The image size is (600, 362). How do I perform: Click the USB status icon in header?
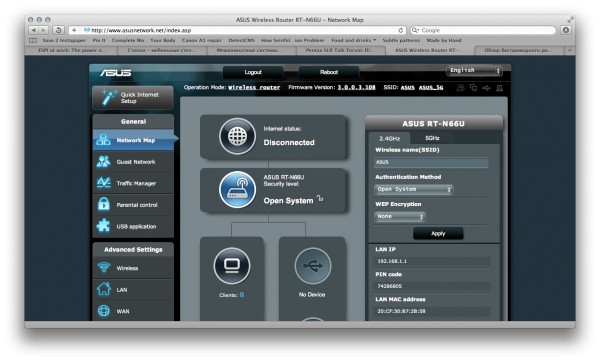486,88
